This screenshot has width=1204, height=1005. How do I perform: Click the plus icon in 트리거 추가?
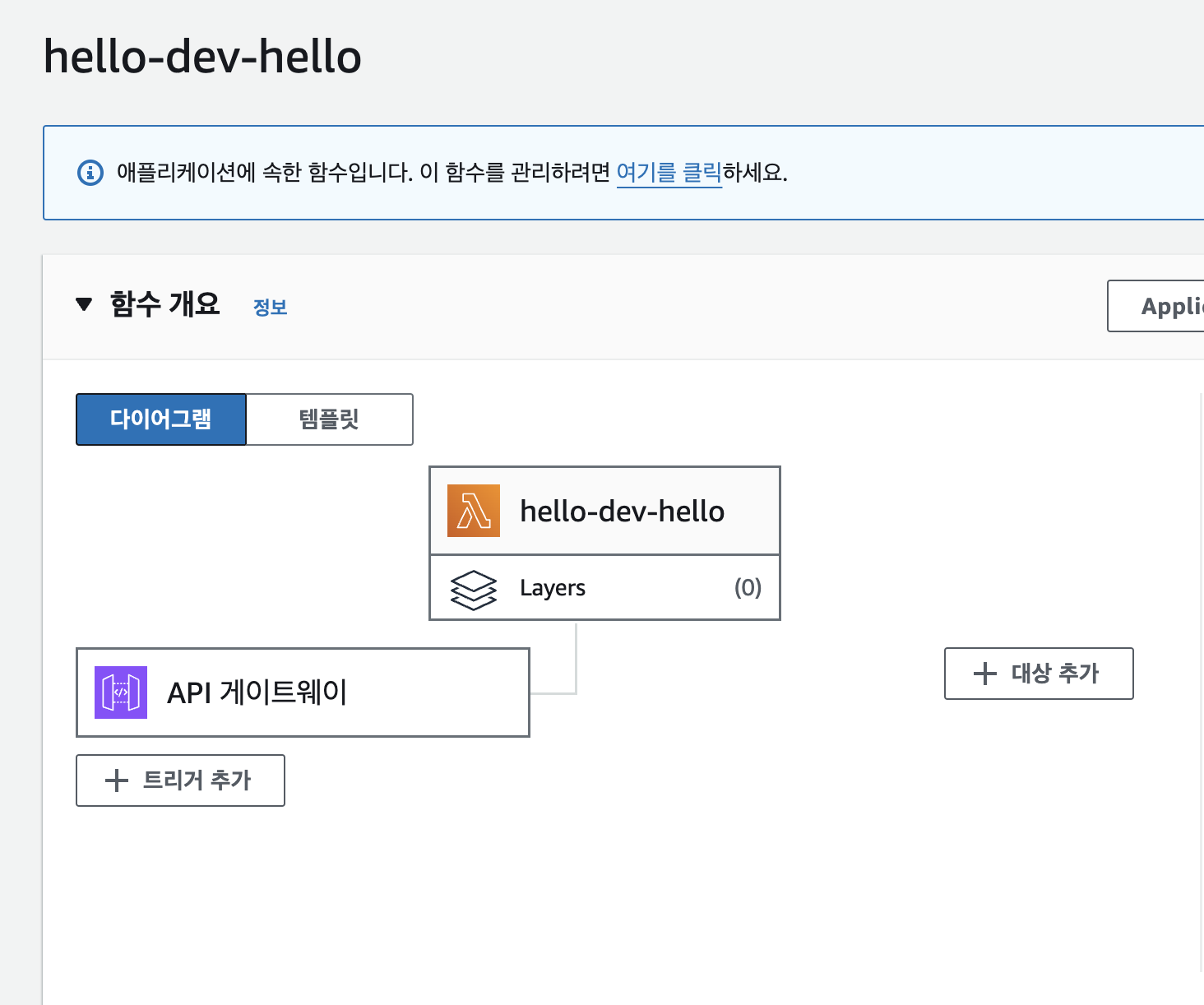117,780
